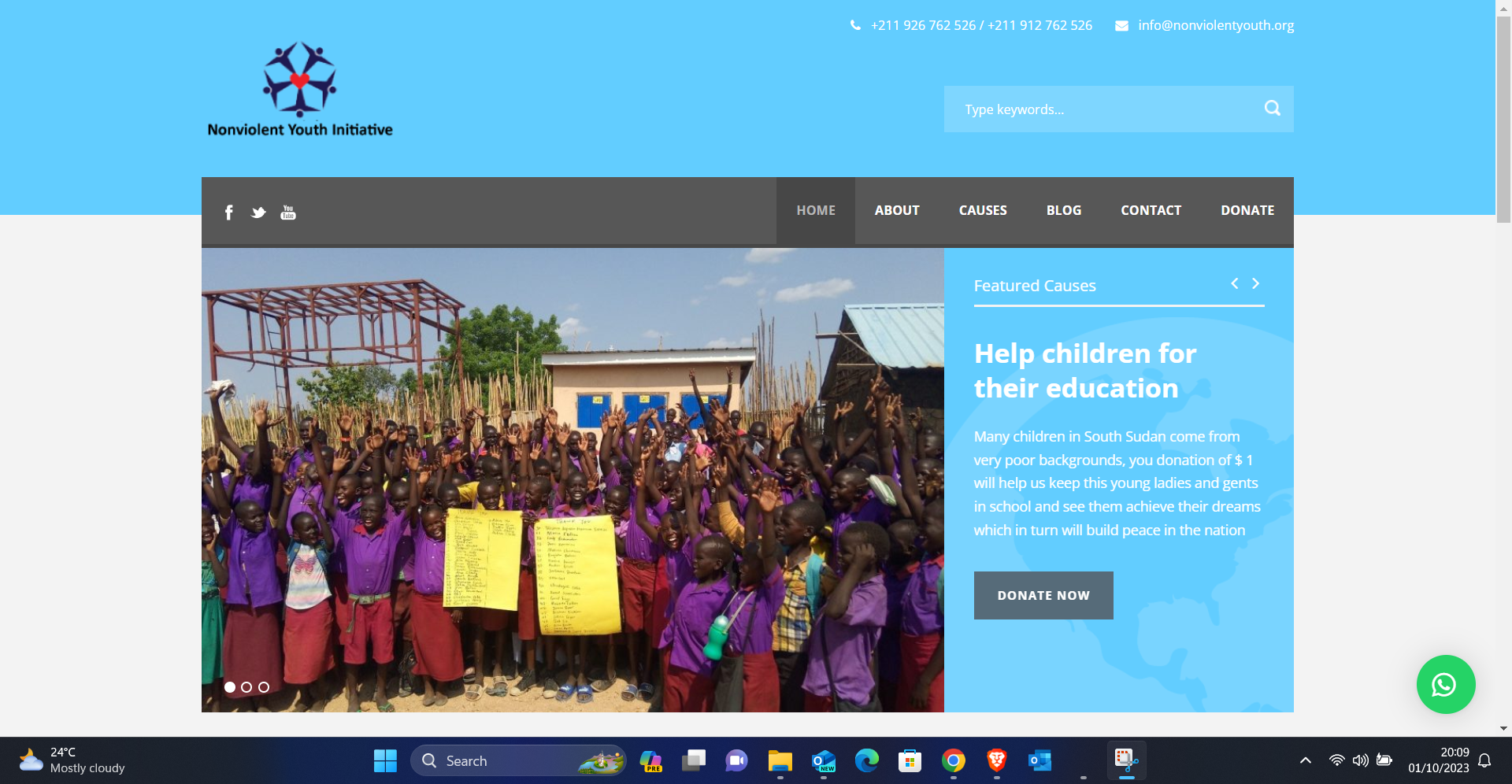
Task: Go to the ABOUT page
Action: coord(897,211)
